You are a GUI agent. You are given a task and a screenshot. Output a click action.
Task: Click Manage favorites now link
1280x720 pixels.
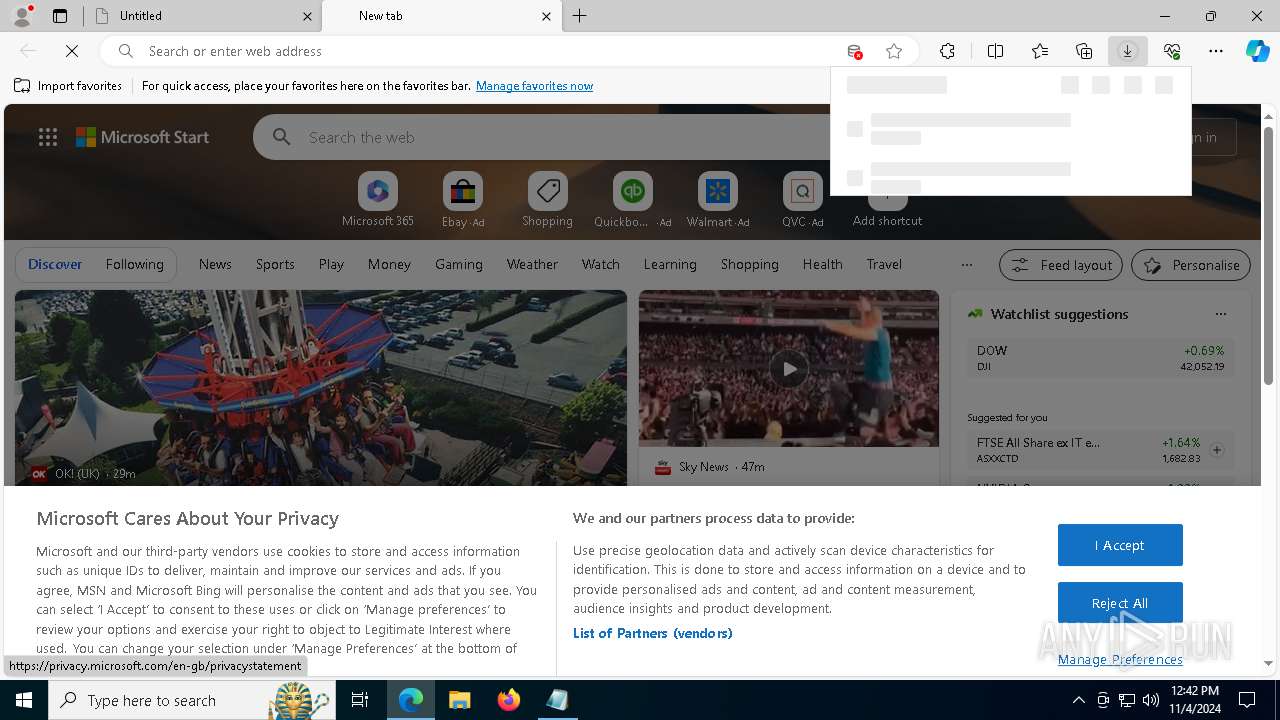(534, 86)
